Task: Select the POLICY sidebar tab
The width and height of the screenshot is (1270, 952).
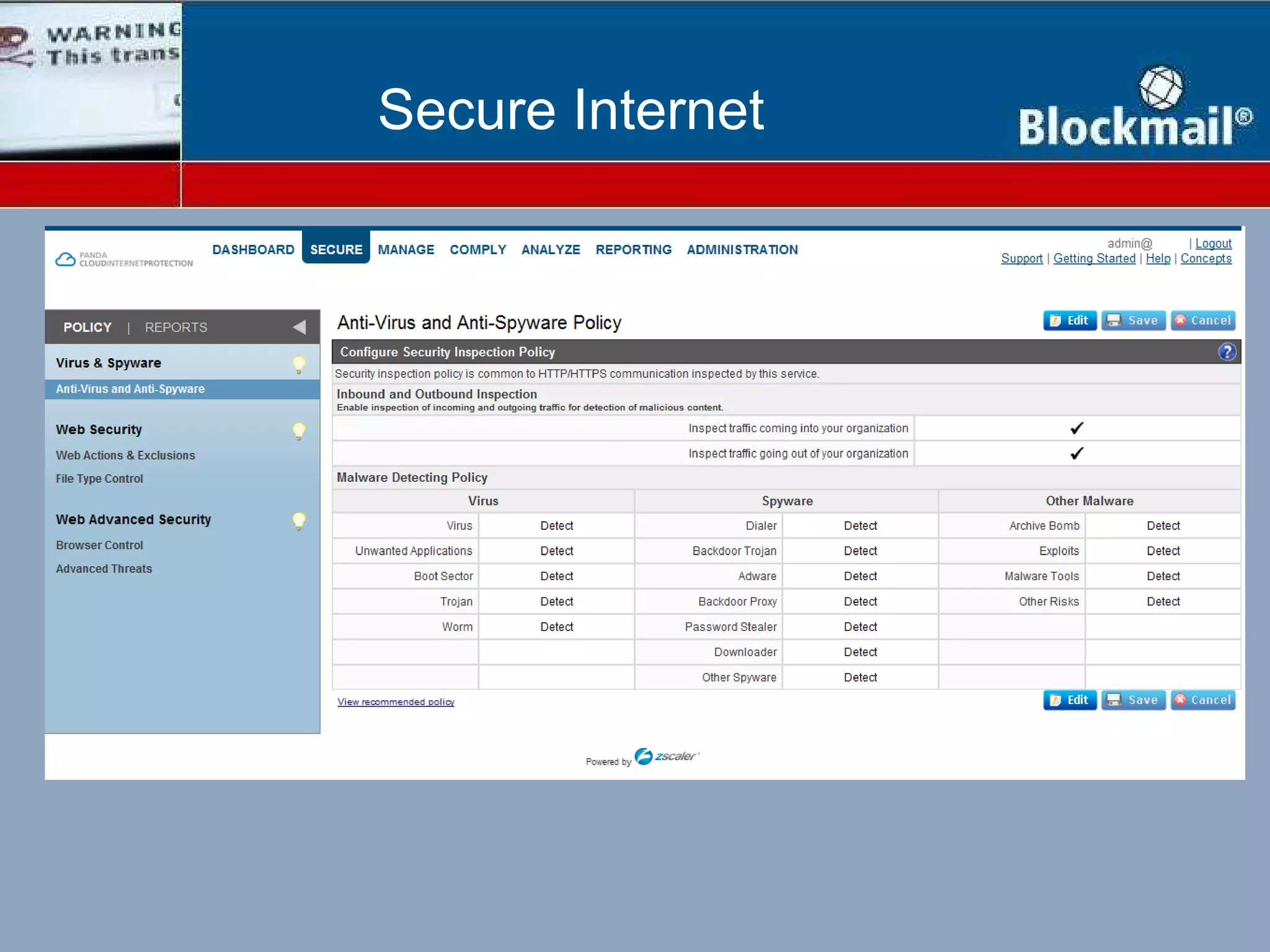Action: (87, 327)
